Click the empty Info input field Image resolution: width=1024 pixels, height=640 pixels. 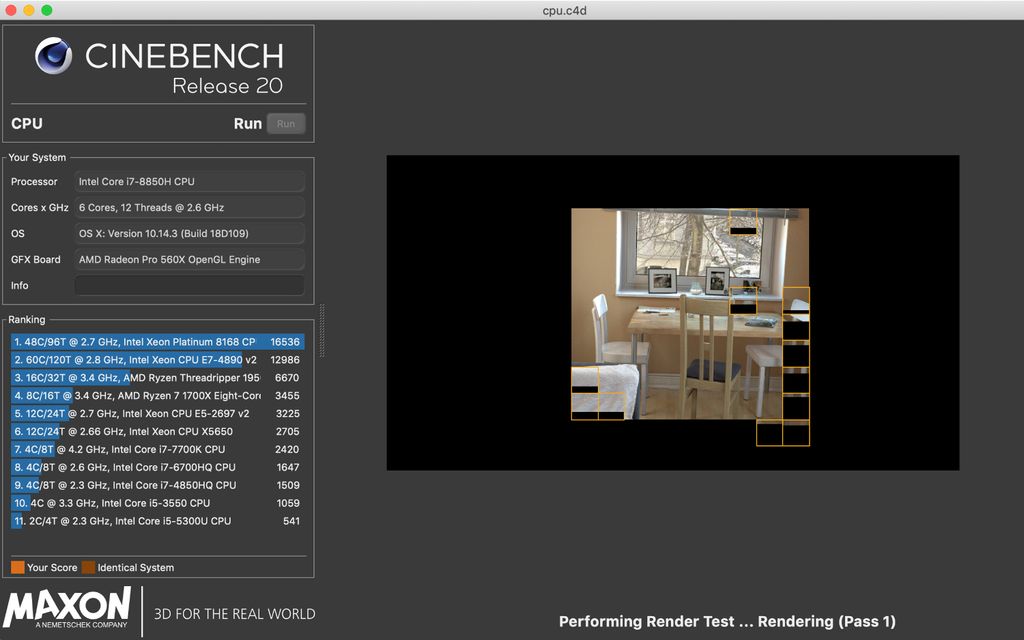tap(189, 285)
